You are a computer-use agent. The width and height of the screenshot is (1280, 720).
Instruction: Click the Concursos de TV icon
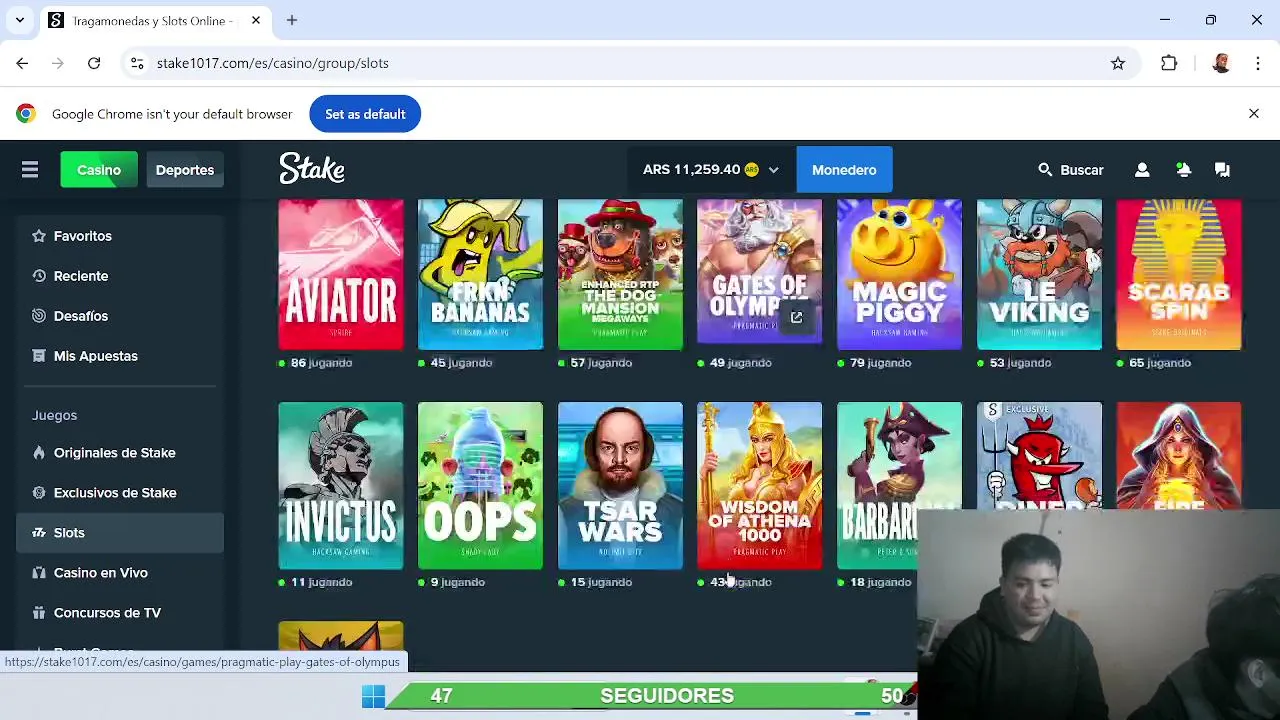click(39, 613)
